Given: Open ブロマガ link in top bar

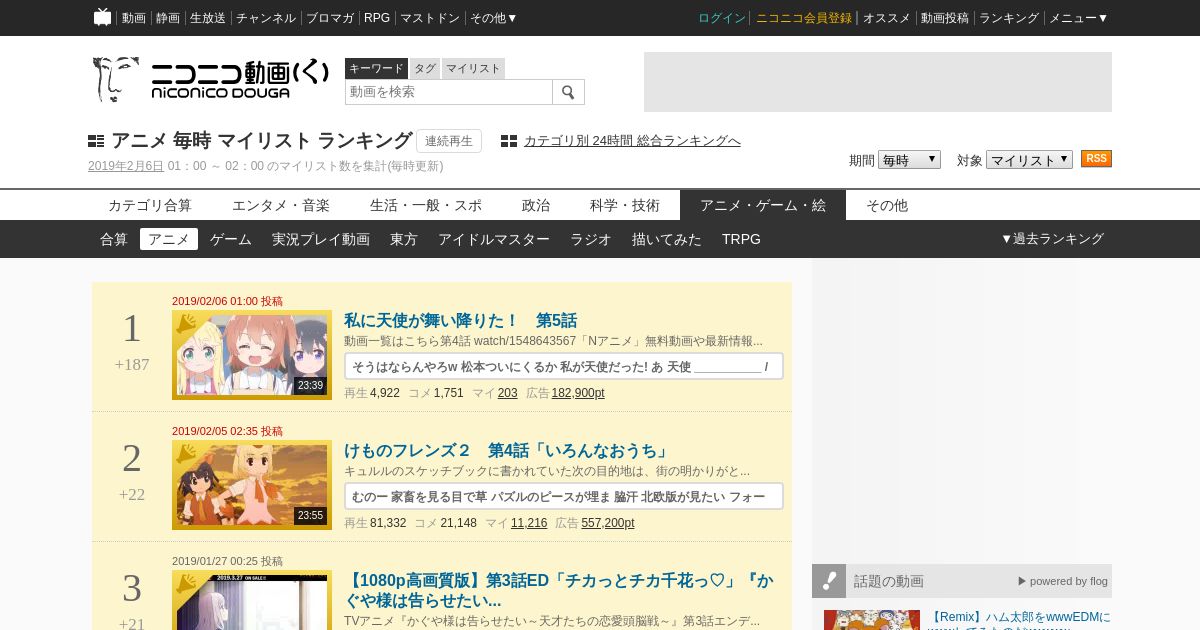Looking at the screenshot, I should pos(330,18).
